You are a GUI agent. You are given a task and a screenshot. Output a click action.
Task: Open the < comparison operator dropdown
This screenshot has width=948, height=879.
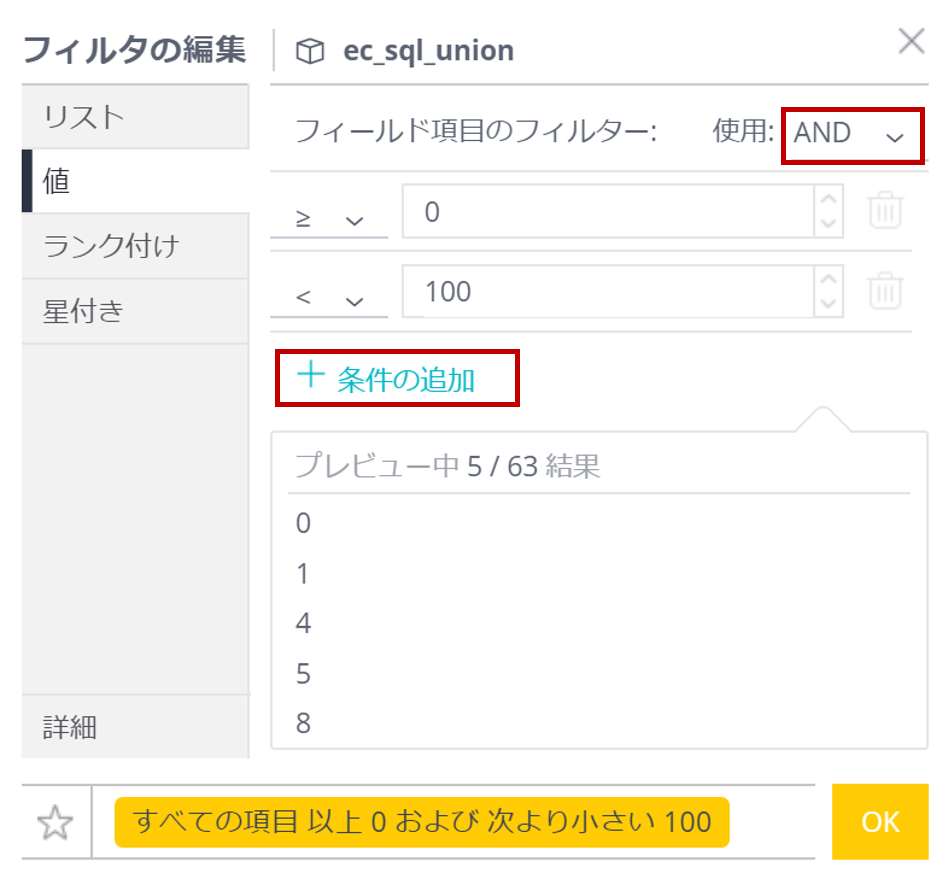pyautogui.click(x=329, y=298)
